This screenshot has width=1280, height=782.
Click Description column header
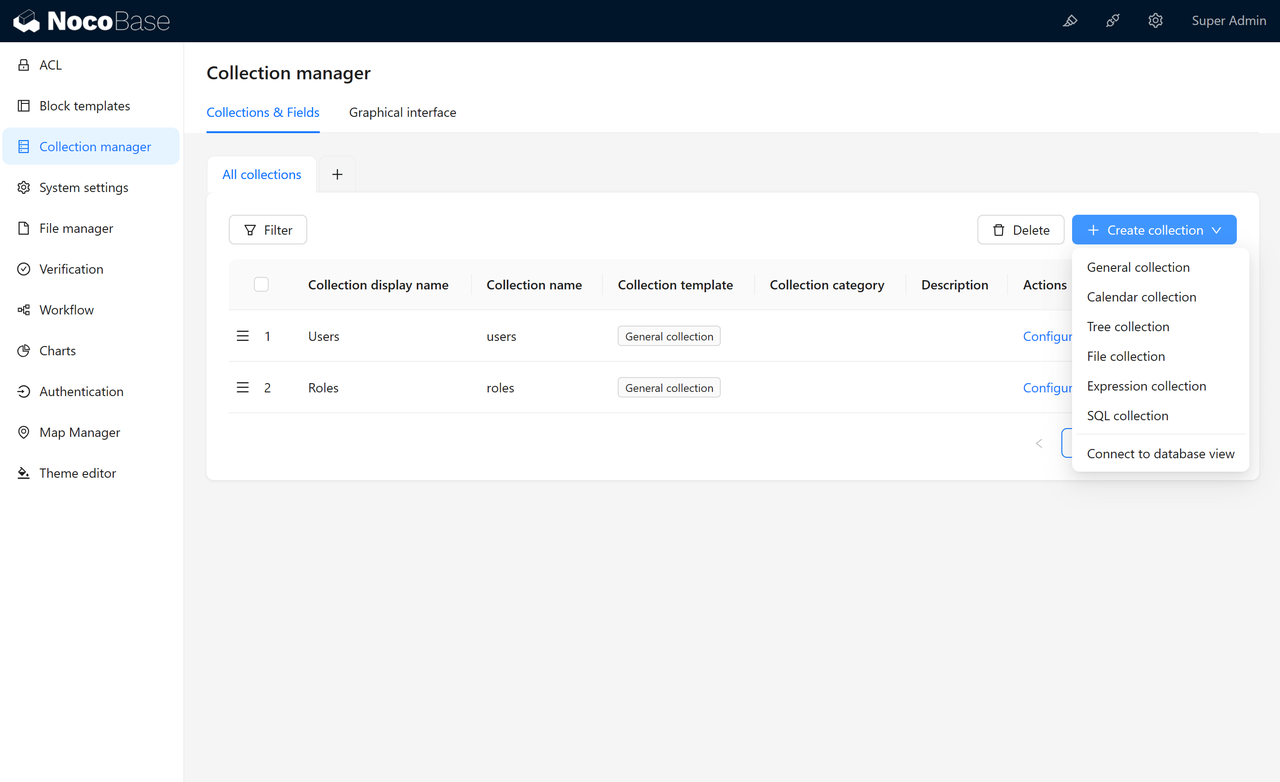point(955,285)
